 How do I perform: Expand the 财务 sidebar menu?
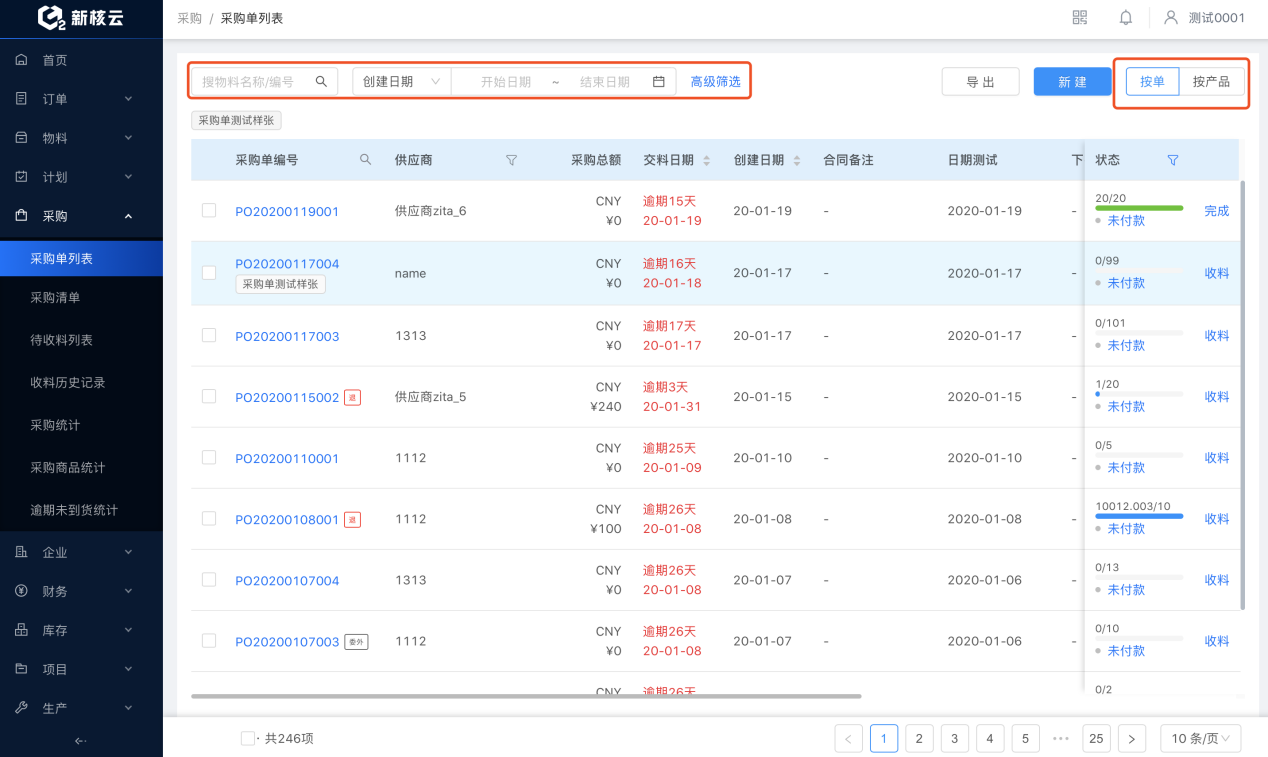[x=128, y=591]
